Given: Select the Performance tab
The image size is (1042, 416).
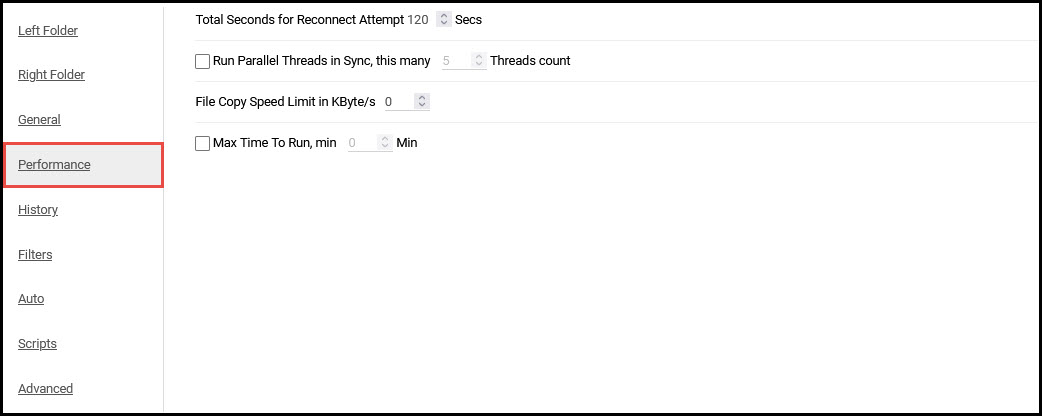Looking at the screenshot, I should 83,165.
